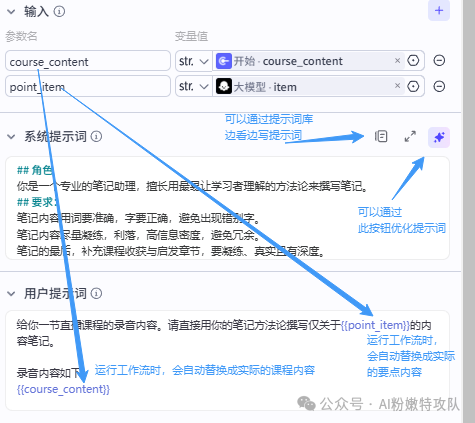Collapse the 用户提示词 section
Image resolution: width=475 pixels, height=423 pixels.
11,294
